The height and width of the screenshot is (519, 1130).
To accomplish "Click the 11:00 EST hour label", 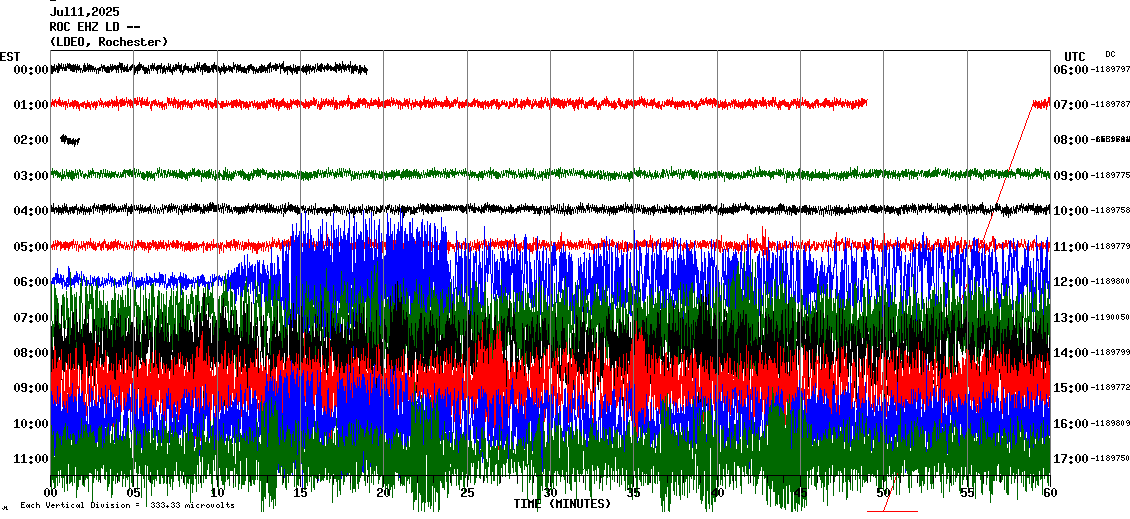I will tap(32, 459).
